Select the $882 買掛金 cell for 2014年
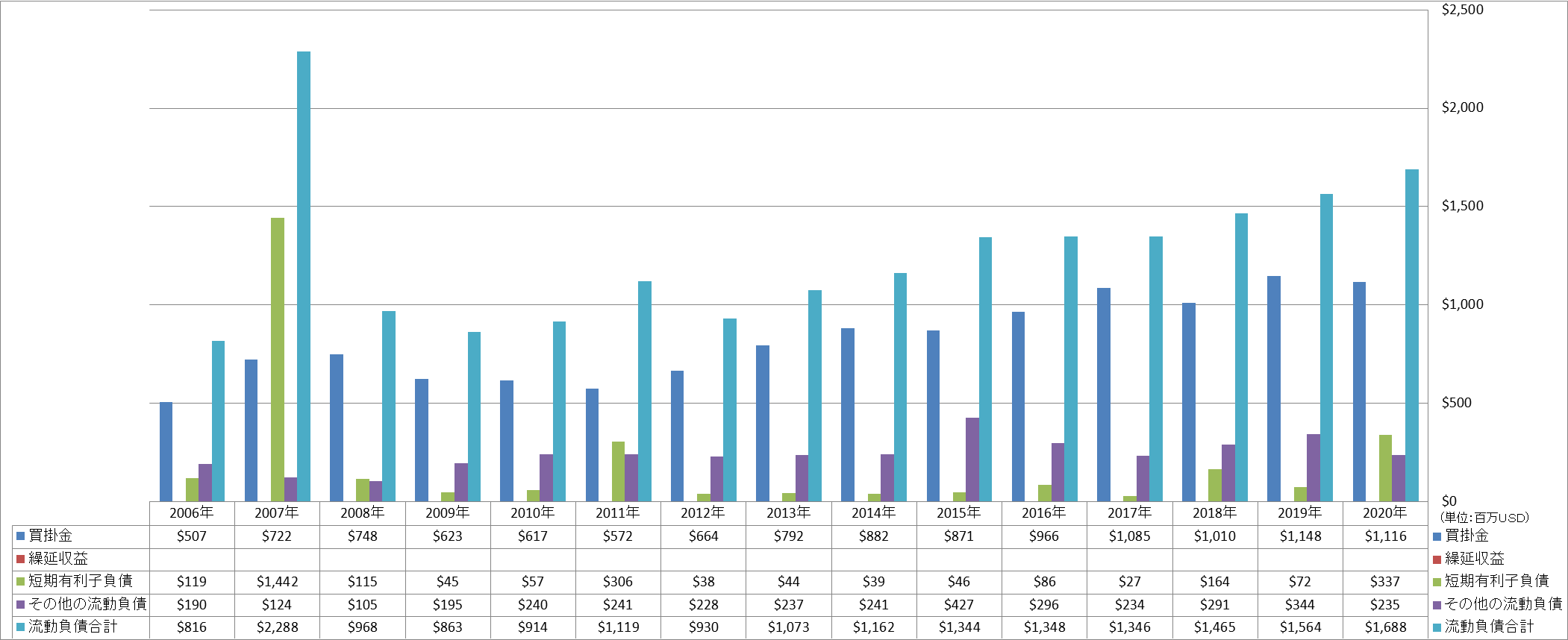1568x640 pixels. (874, 536)
